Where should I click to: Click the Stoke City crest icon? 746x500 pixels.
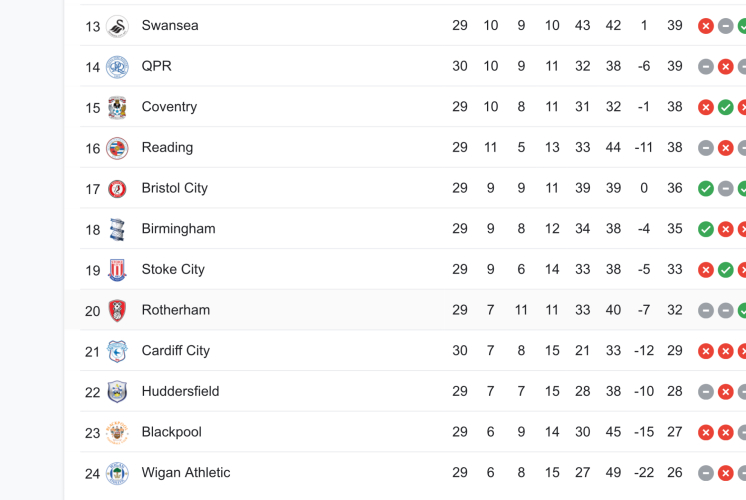[117, 270]
